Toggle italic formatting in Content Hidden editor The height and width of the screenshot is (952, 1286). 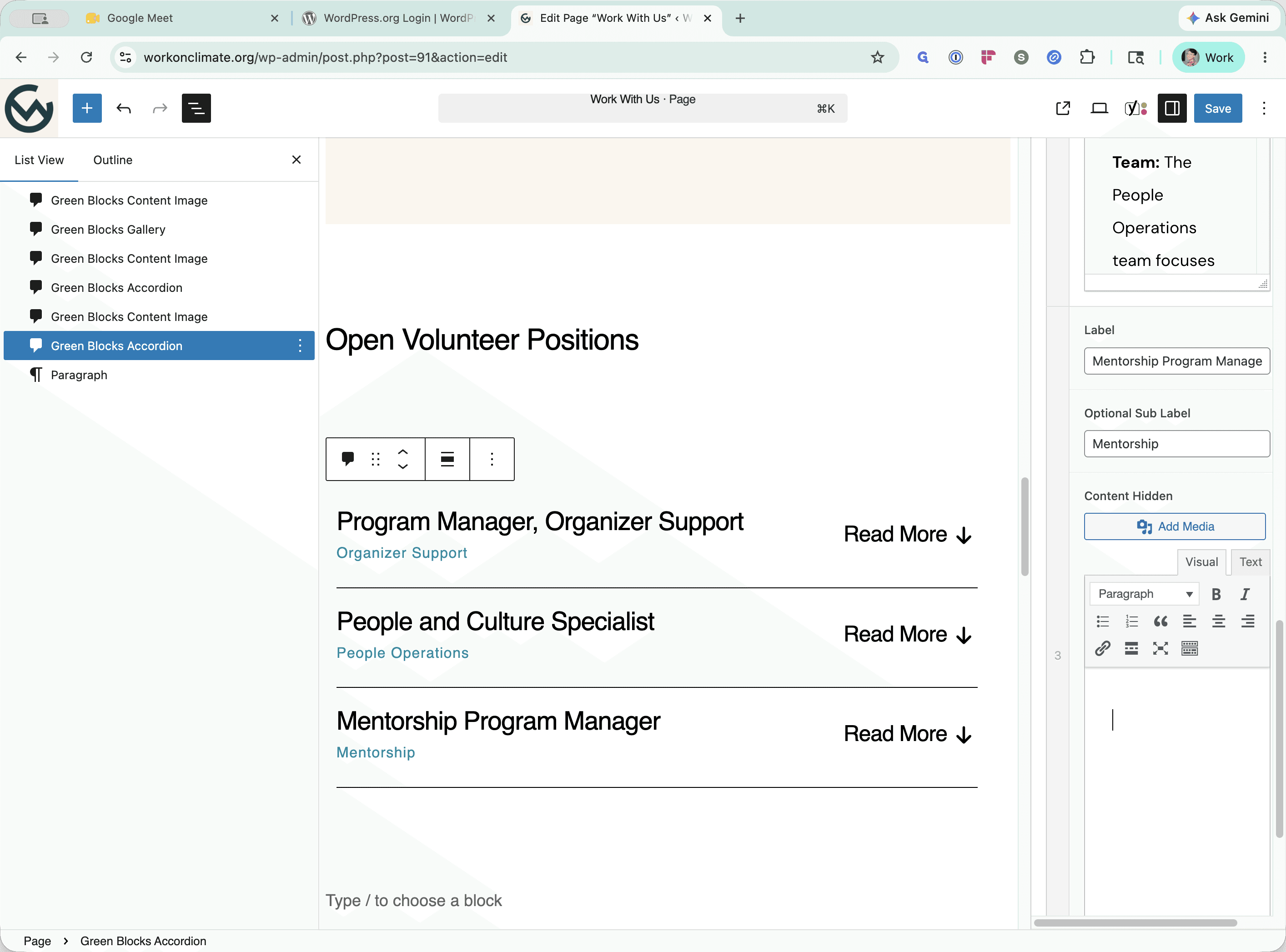point(1245,594)
